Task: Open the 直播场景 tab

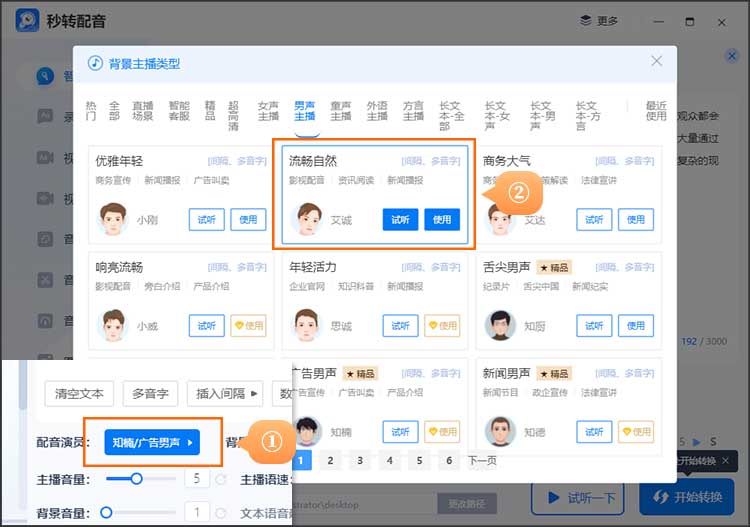Action: [x=143, y=111]
